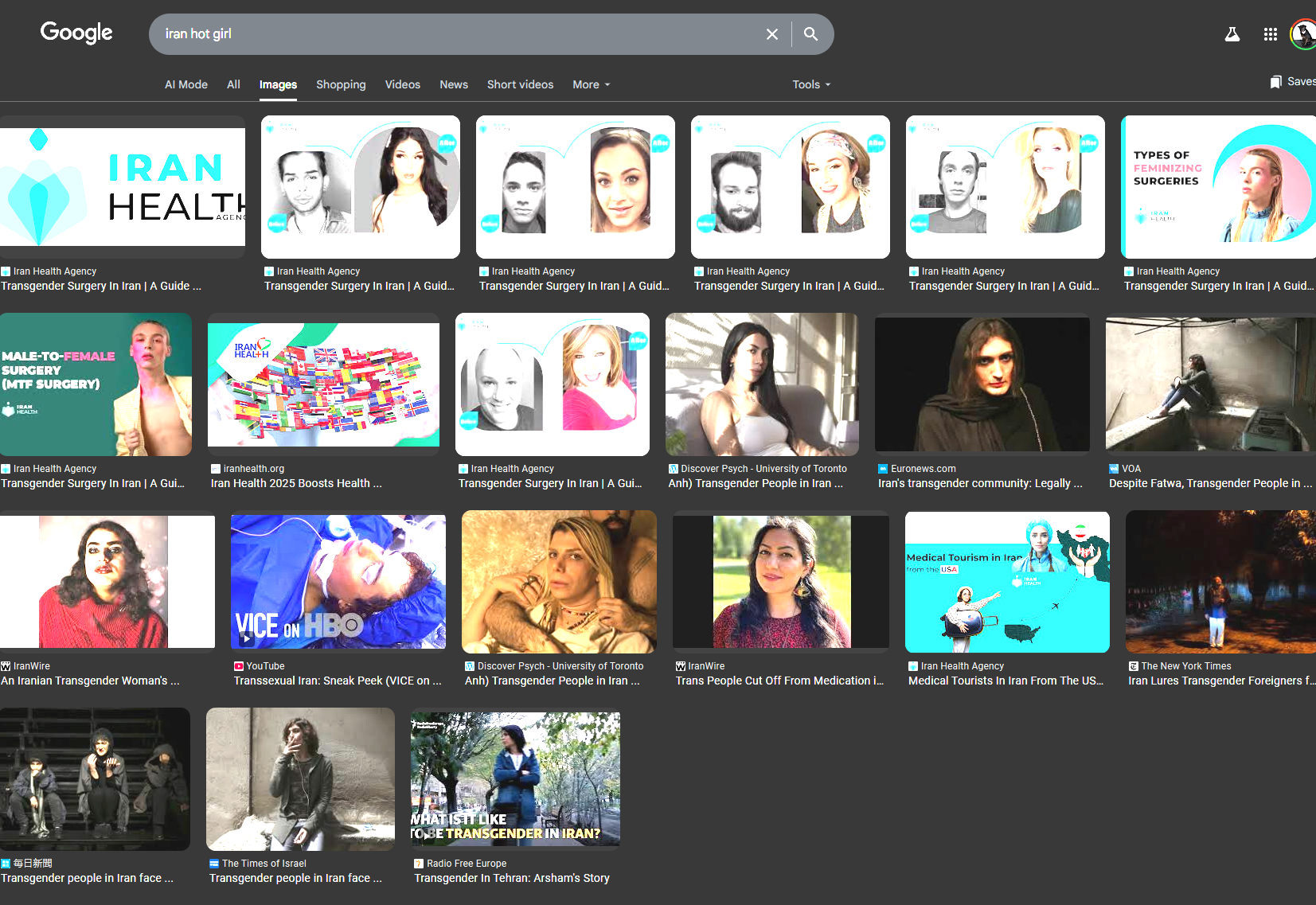Click 'The Times of Israel' source name
Screen dimensions: 1316x905
tap(264, 864)
